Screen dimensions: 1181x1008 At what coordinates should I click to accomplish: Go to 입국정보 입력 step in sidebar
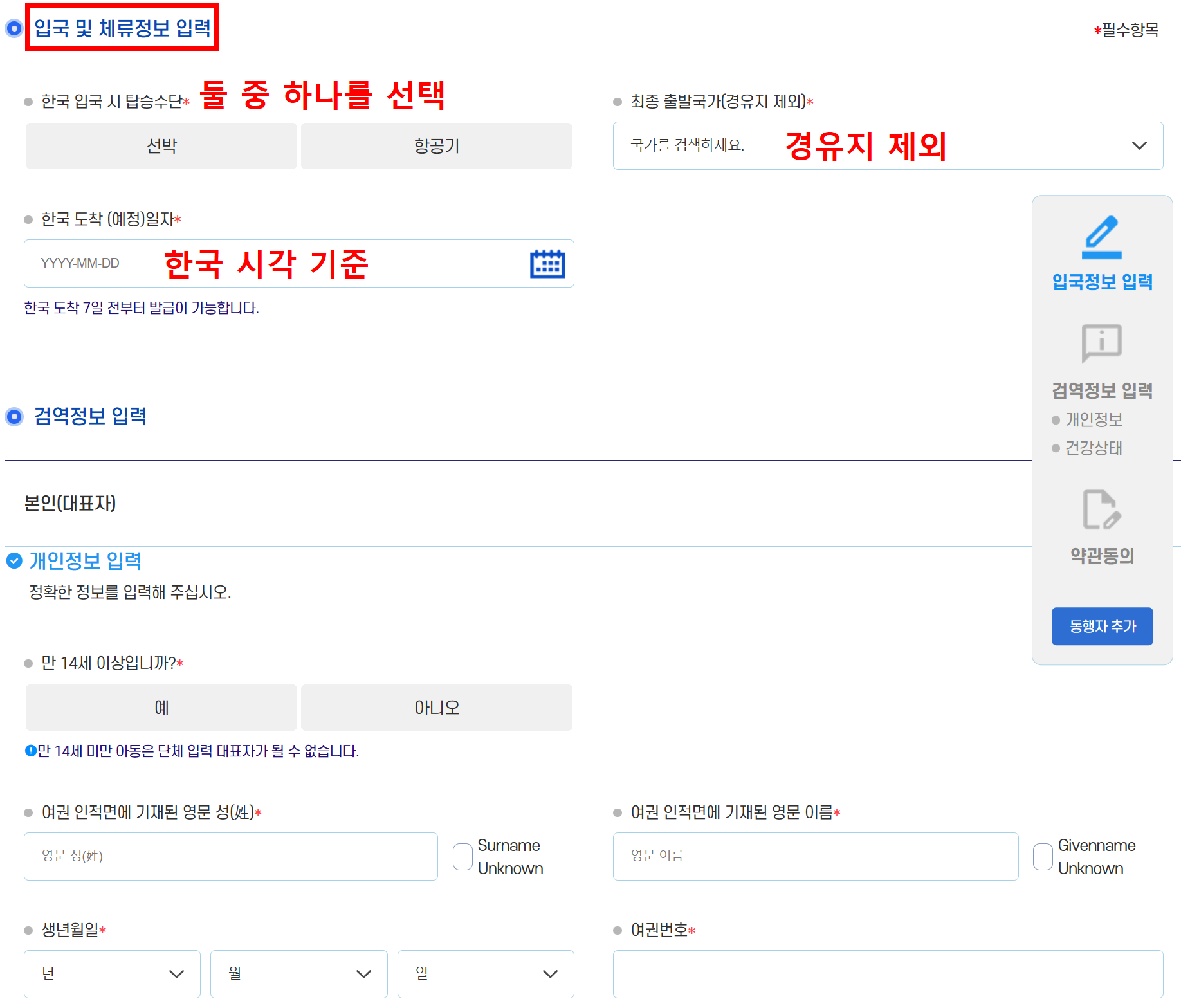point(1102,282)
